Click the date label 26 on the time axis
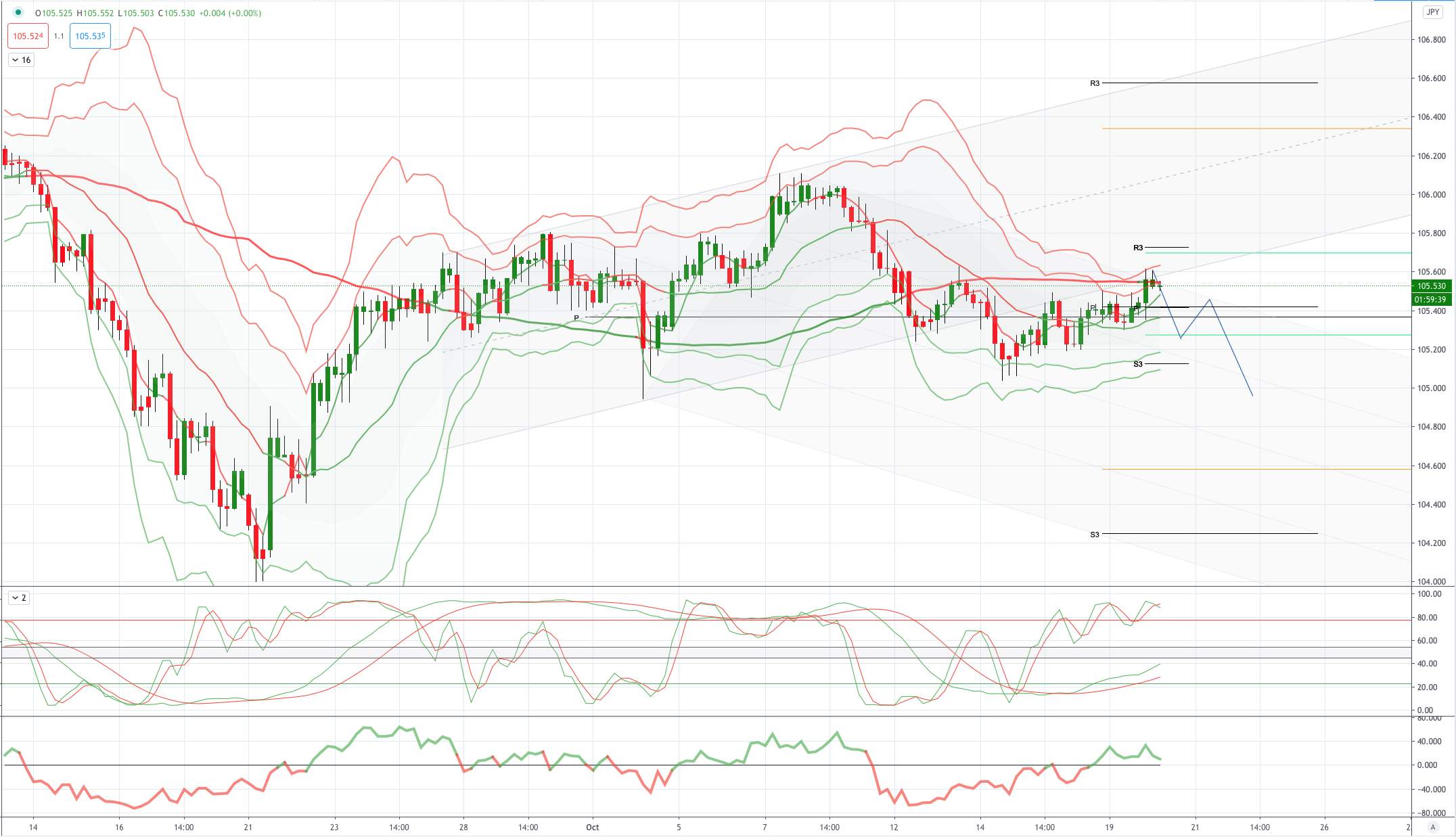Viewport: 1456px width, 837px height. click(1324, 828)
